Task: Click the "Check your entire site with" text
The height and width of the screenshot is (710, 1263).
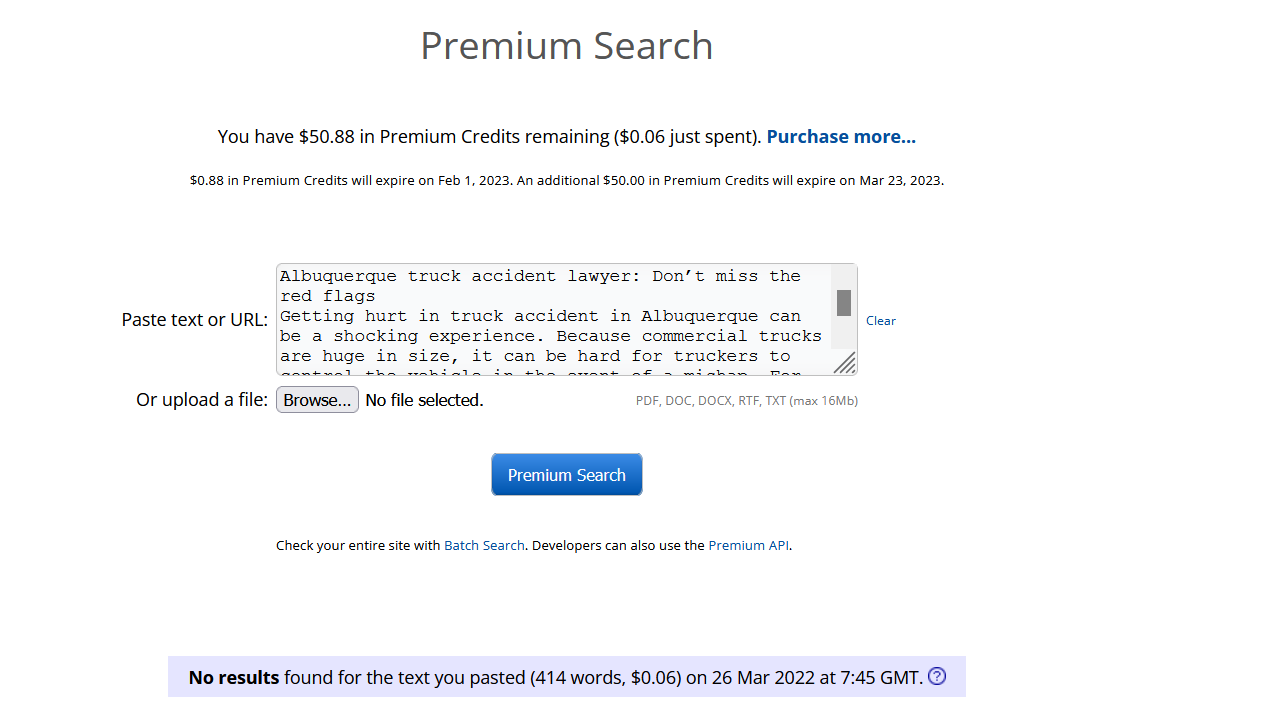Action: 358,546
